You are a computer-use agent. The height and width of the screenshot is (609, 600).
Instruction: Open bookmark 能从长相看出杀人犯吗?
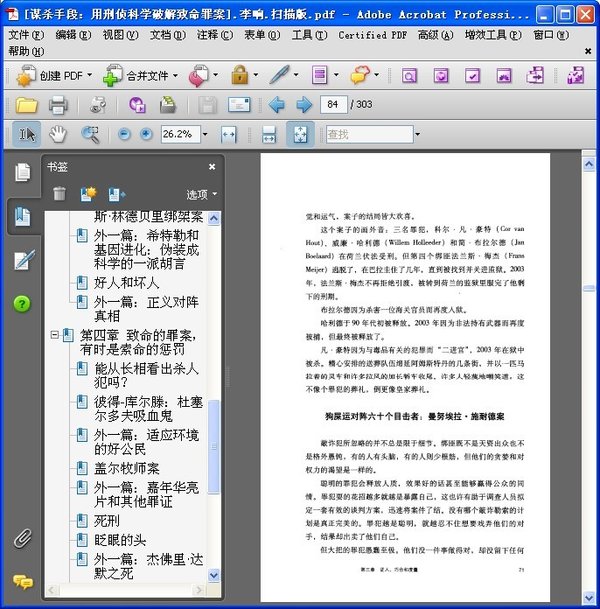click(x=146, y=375)
